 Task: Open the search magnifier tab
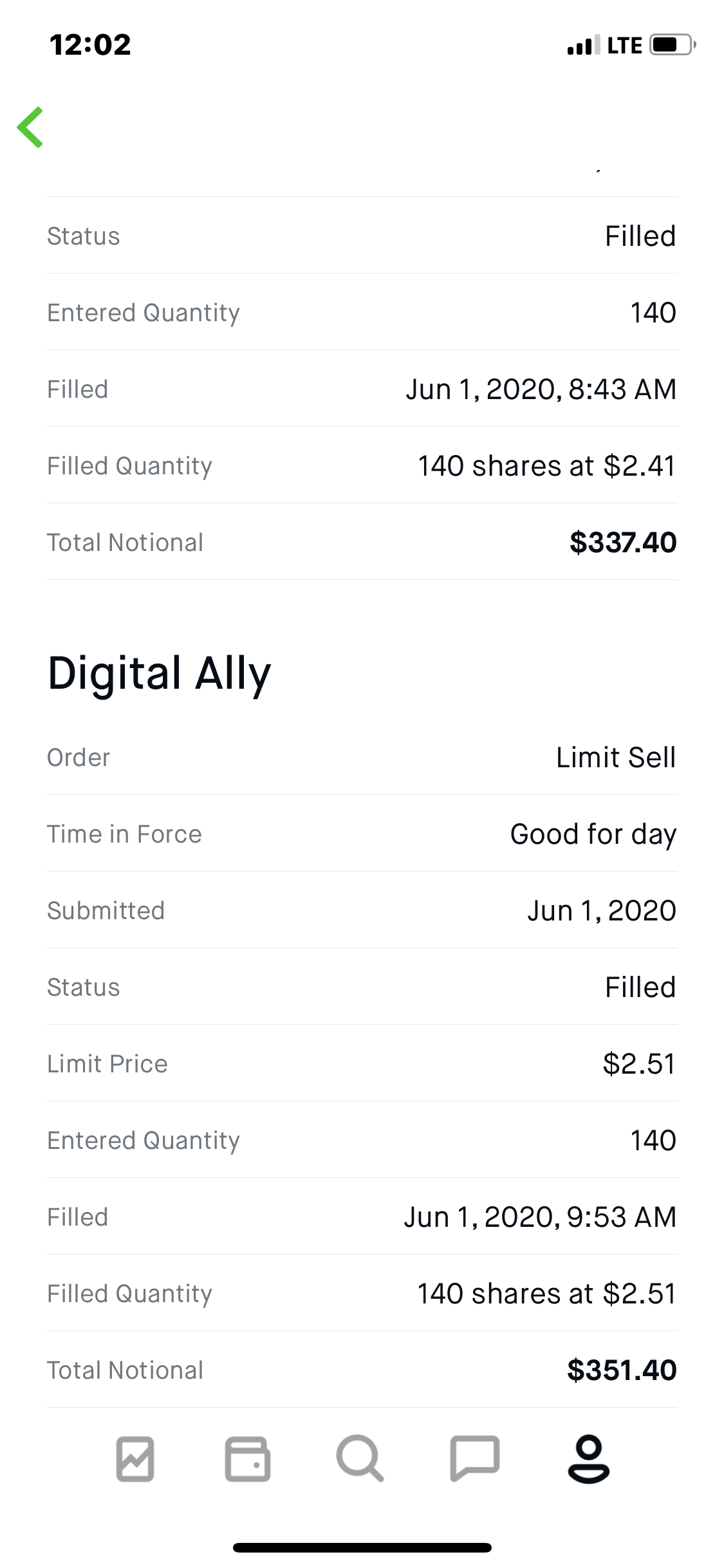tap(360, 1459)
